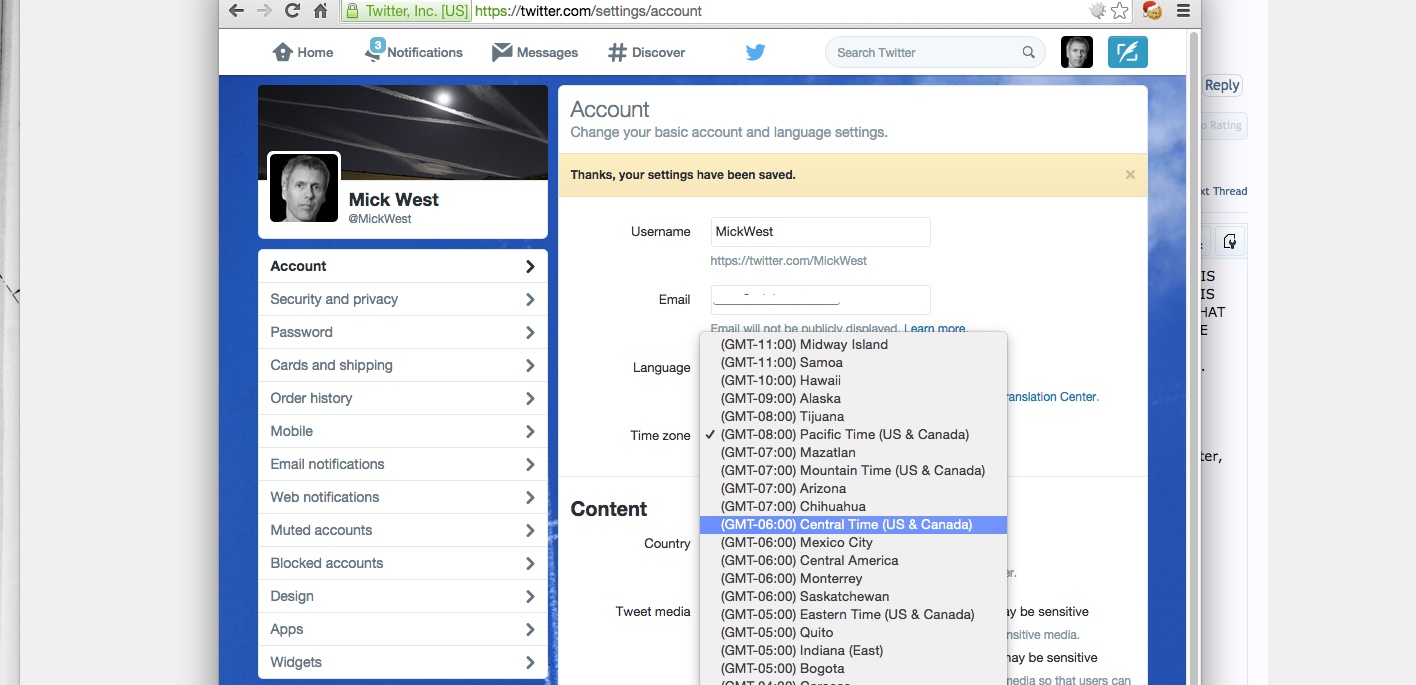The height and width of the screenshot is (685, 1416).
Task: Click Mick West profile name
Action: point(393,199)
